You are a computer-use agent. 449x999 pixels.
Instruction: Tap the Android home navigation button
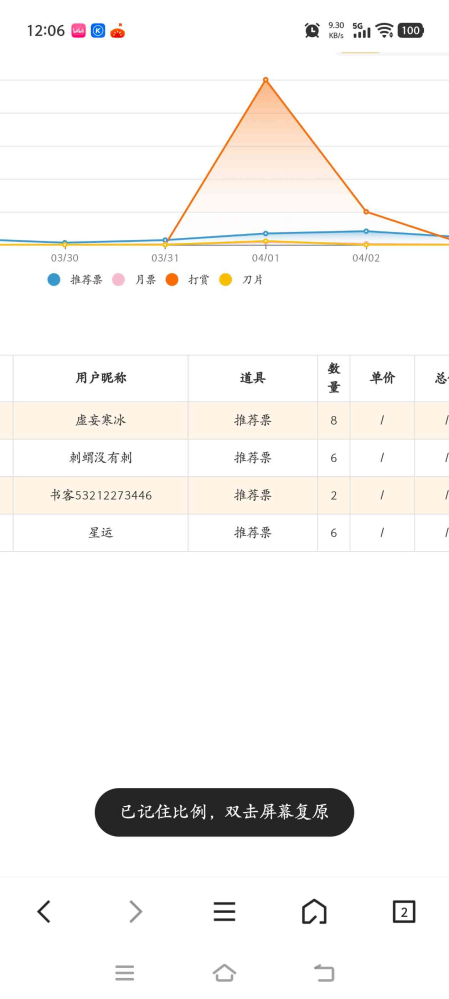pyautogui.click(x=224, y=973)
